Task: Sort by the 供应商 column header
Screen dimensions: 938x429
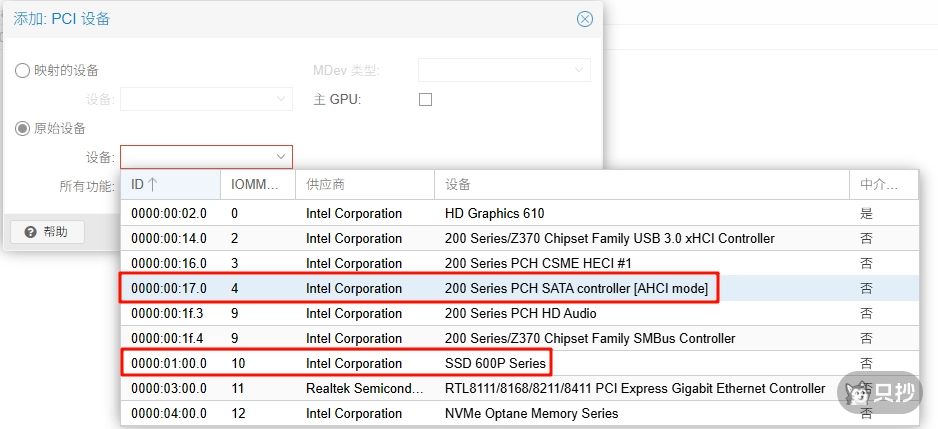Action: (364, 185)
